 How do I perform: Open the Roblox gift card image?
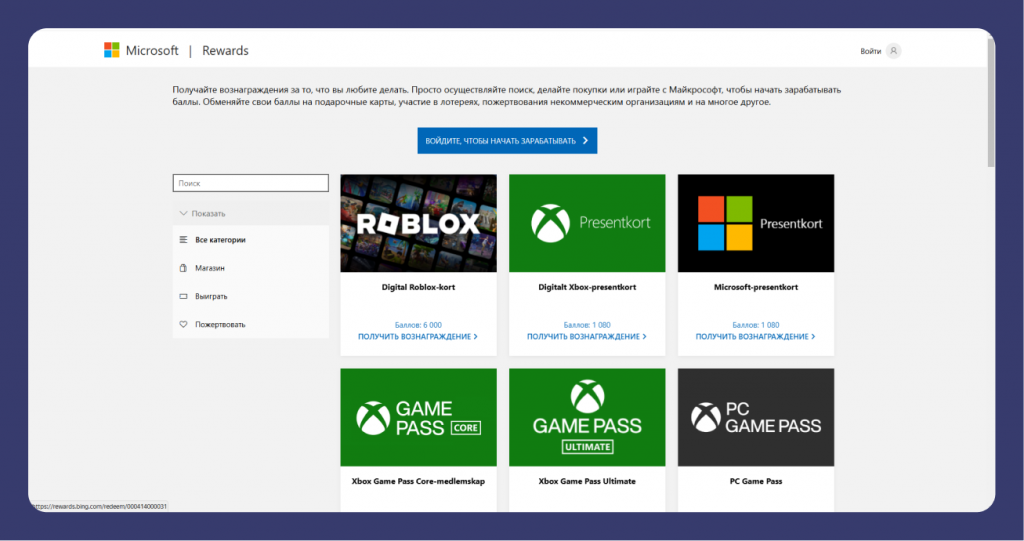tap(418, 223)
